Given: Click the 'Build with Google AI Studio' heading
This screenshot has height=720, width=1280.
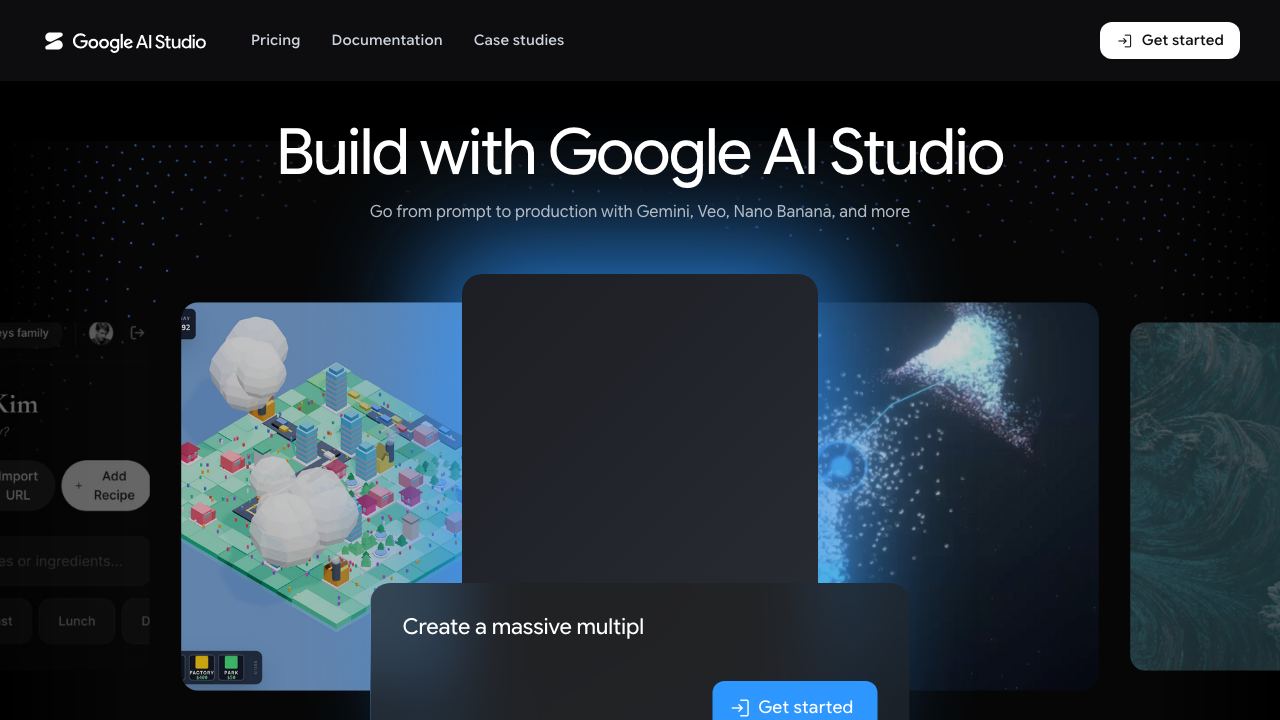Looking at the screenshot, I should click(x=640, y=153).
